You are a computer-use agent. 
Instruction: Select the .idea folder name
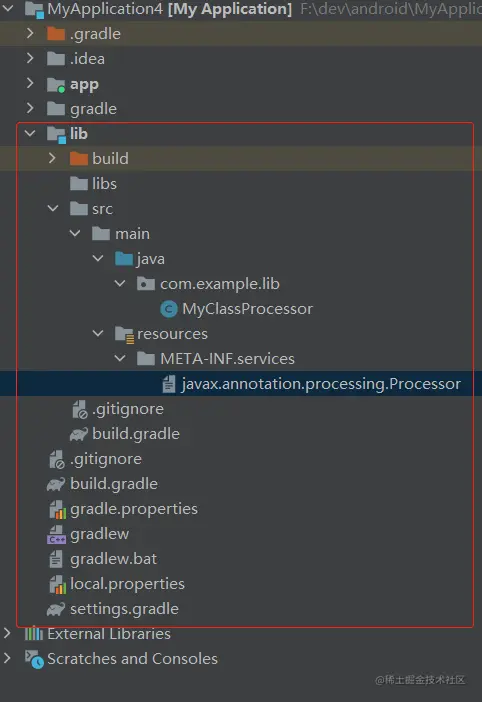(x=87, y=59)
